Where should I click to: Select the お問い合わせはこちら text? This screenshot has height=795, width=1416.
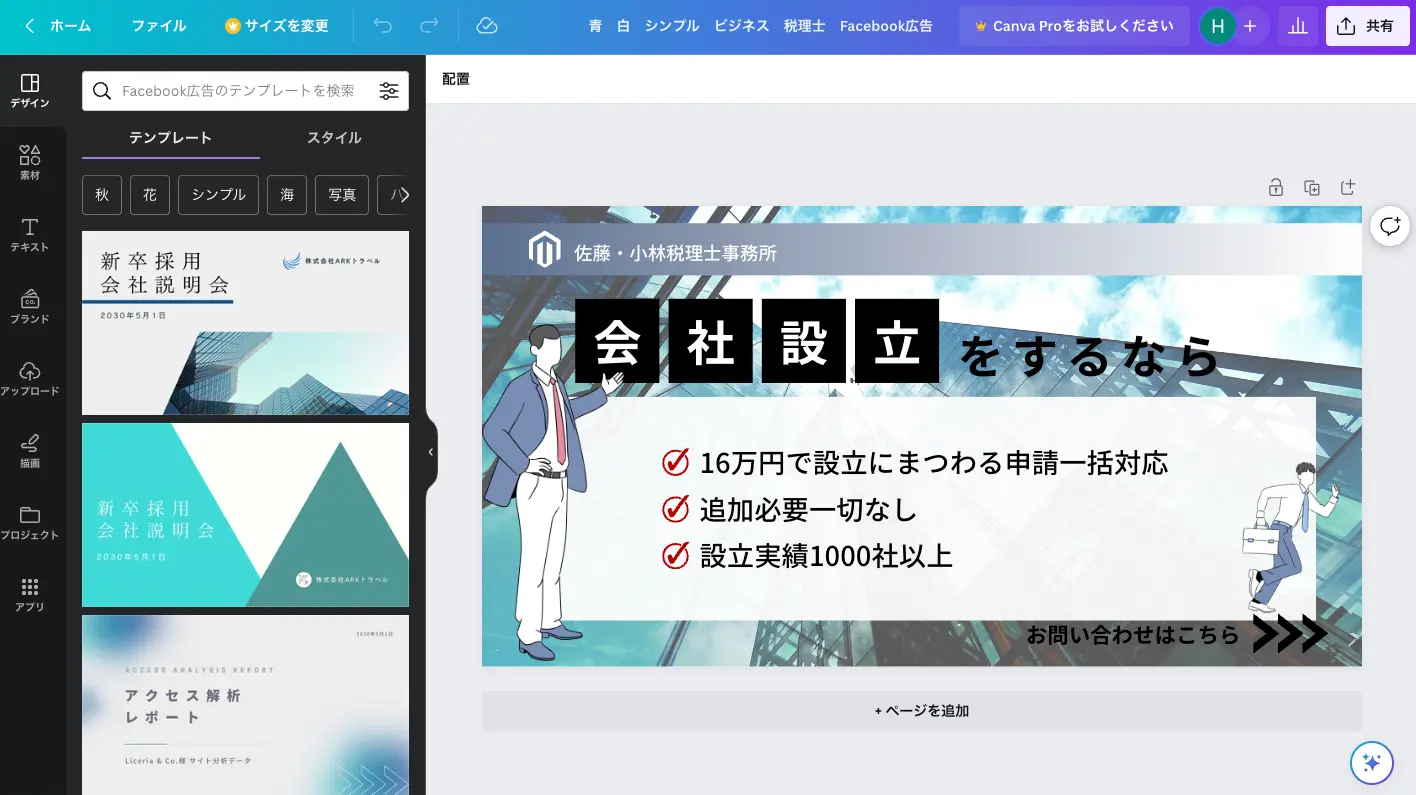click(1133, 634)
